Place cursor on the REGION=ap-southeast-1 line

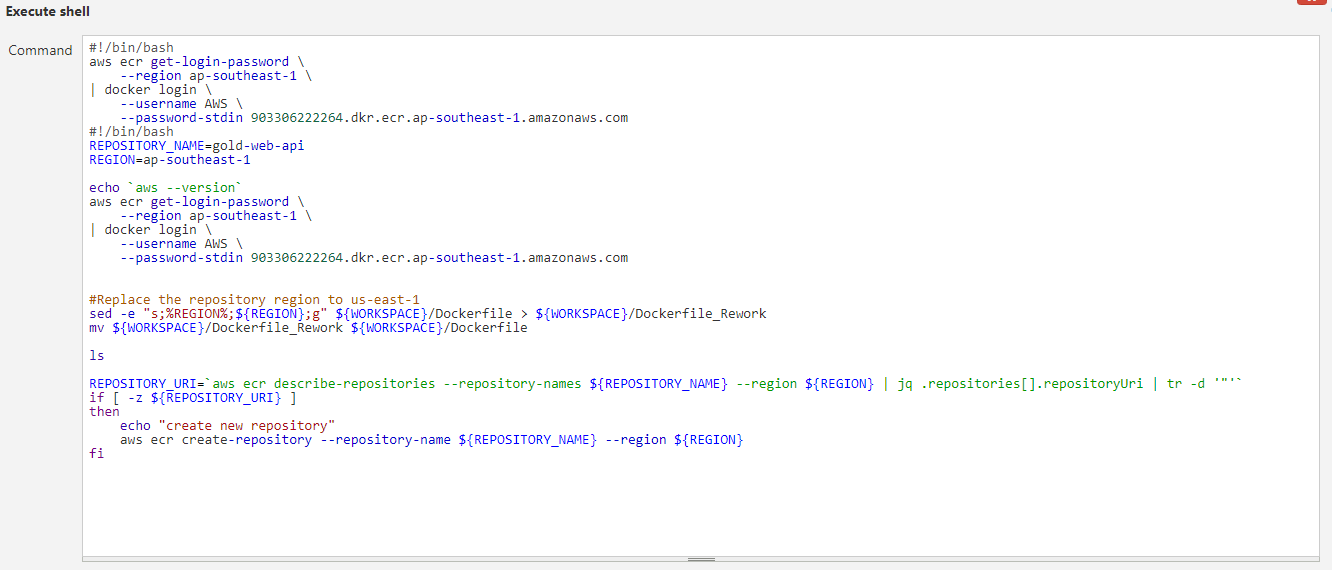(169, 159)
